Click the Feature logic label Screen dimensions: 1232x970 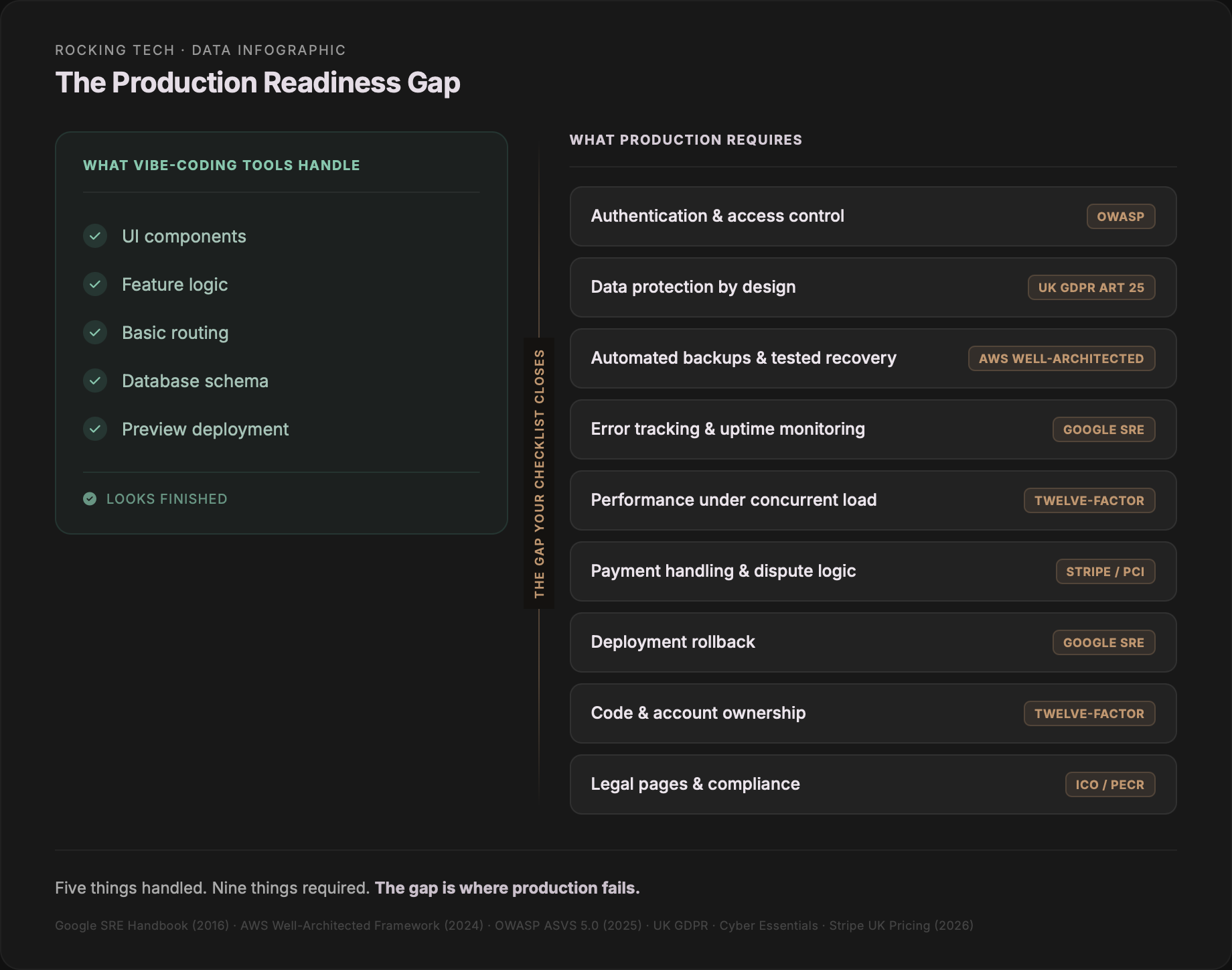point(175,285)
